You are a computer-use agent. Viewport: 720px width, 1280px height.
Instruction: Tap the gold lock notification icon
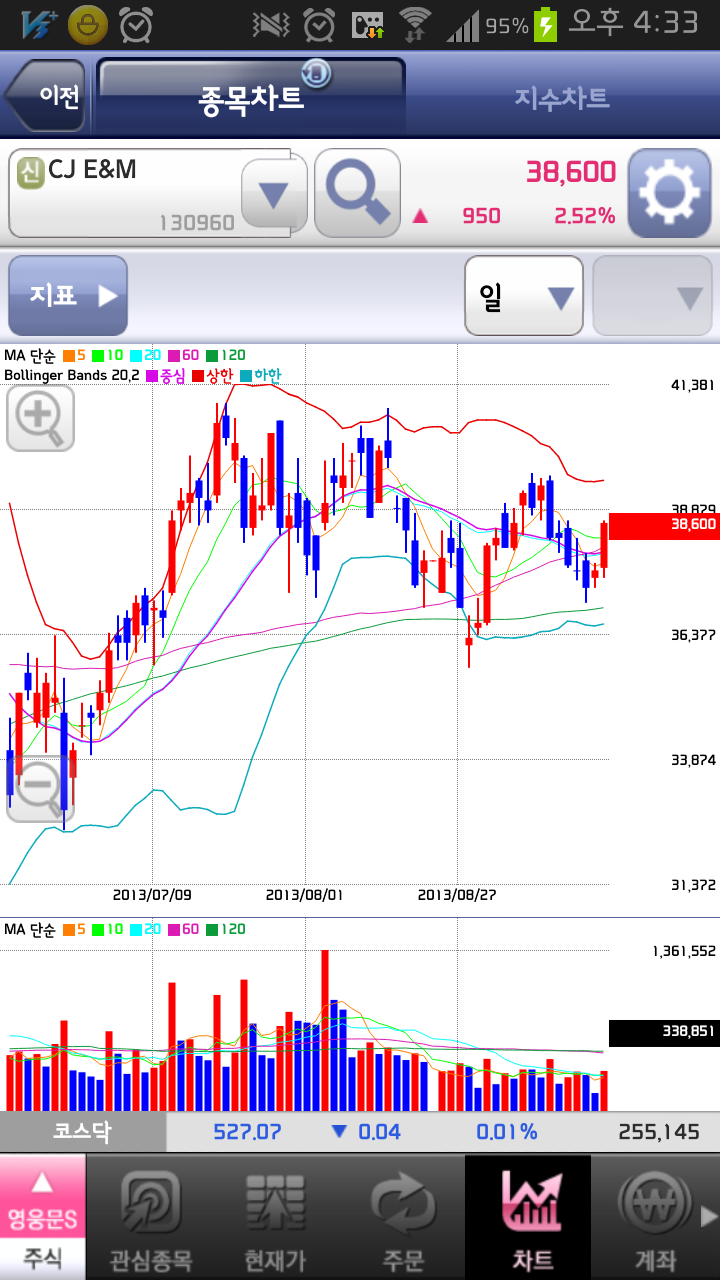(x=88, y=24)
